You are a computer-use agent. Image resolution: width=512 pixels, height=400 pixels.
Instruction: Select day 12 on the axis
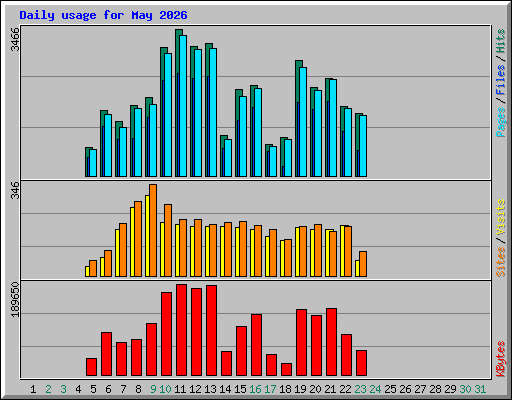point(195,389)
